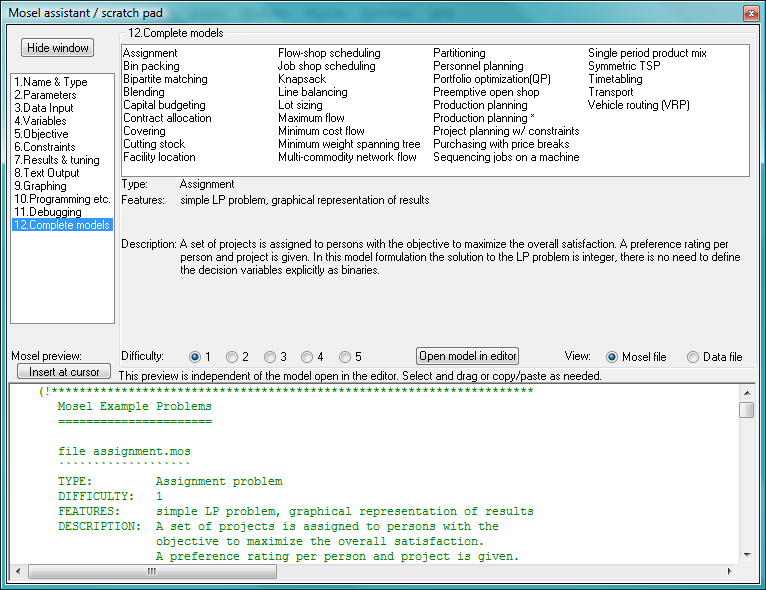This screenshot has width=766, height=590.
Task: Choose the Knapsack model
Action: [x=301, y=79]
